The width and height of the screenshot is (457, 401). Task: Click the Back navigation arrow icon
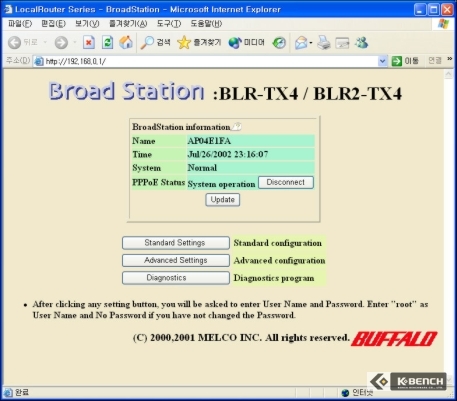(14, 42)
